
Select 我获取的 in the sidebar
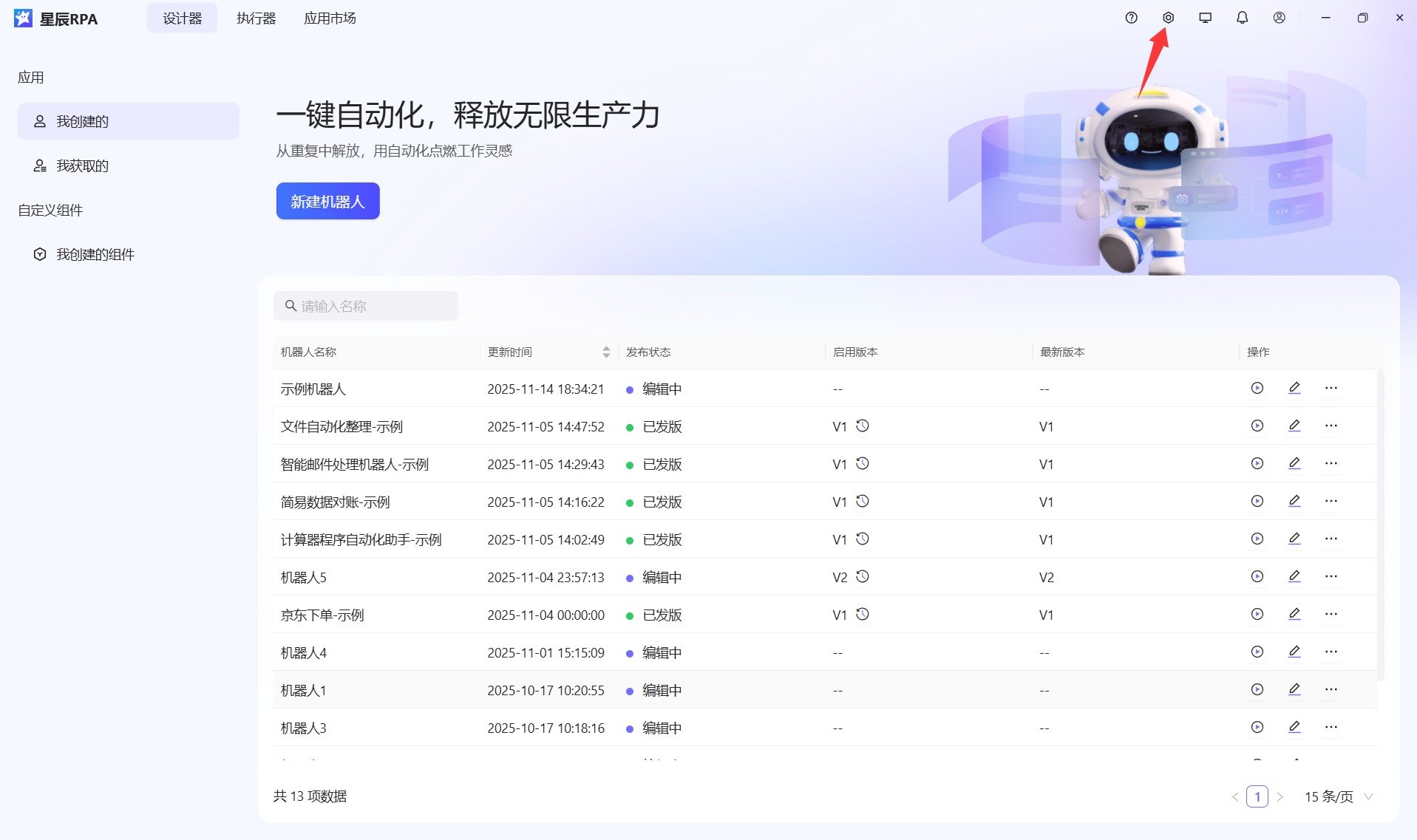coord(81,165)
